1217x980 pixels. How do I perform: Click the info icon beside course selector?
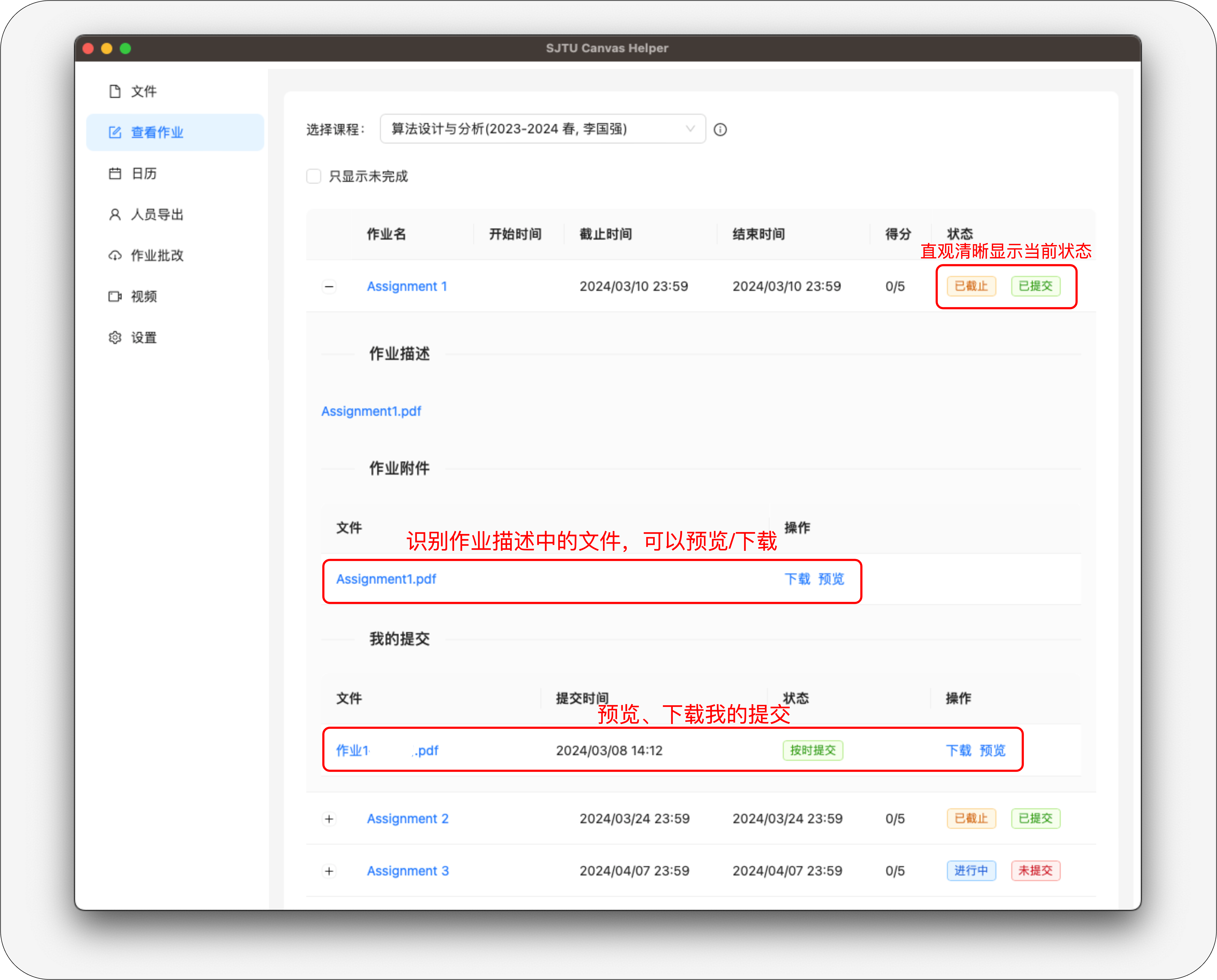[x=720, y=130]
